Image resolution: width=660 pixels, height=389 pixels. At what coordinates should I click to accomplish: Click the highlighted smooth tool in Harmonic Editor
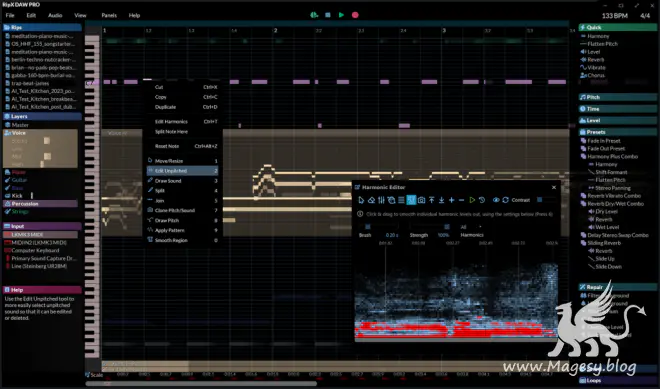click(x=411, y=200)
